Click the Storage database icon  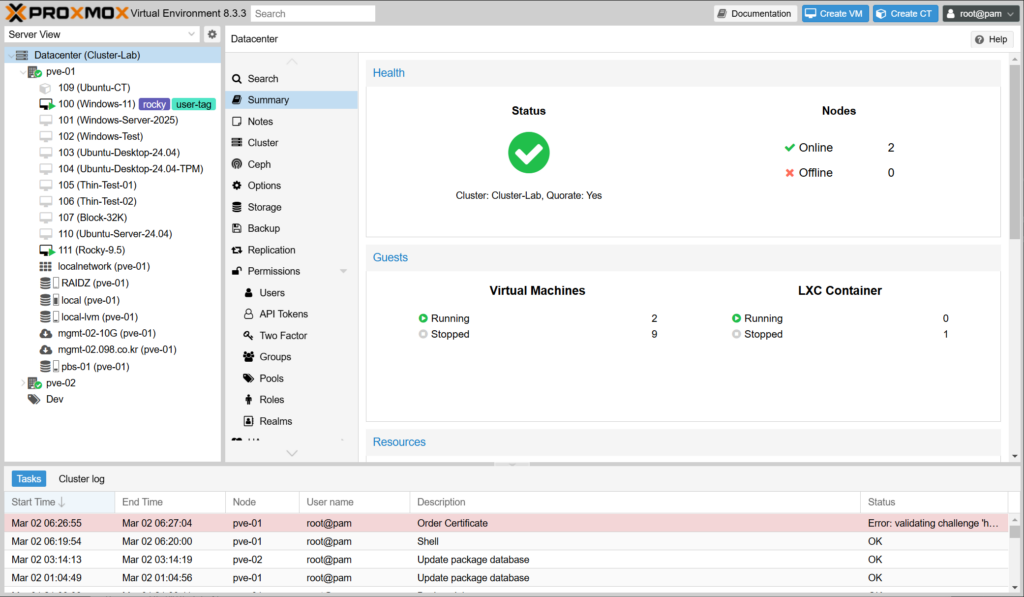pos(237,207)
